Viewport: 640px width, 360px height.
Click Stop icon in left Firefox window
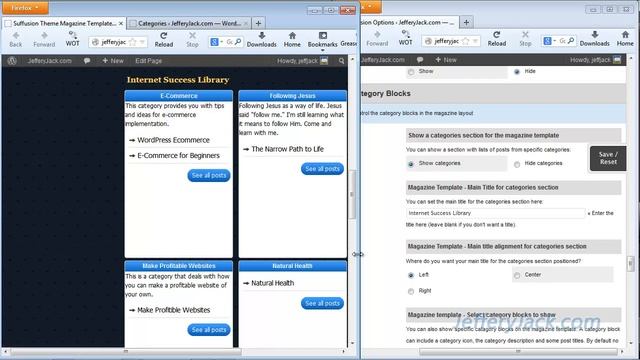coord(192,36)
